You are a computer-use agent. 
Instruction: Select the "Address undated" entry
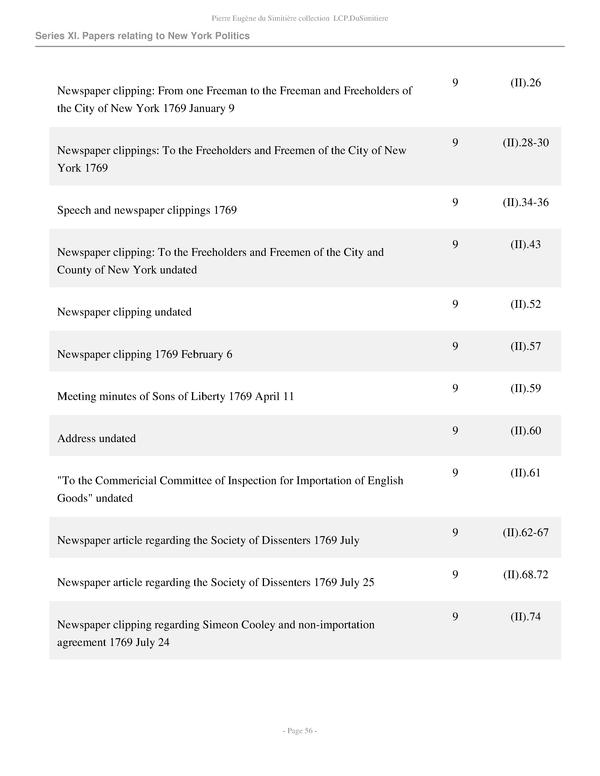[x=97, y=439]
